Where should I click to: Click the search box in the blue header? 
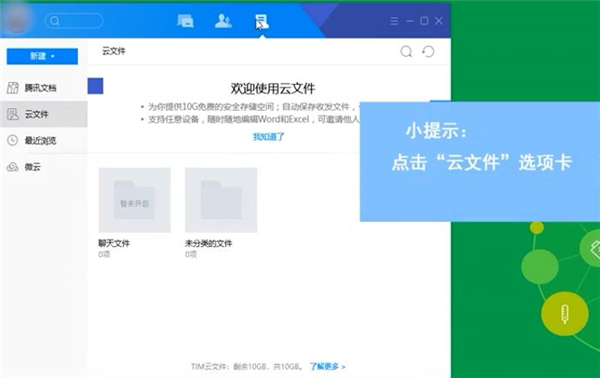74,21
